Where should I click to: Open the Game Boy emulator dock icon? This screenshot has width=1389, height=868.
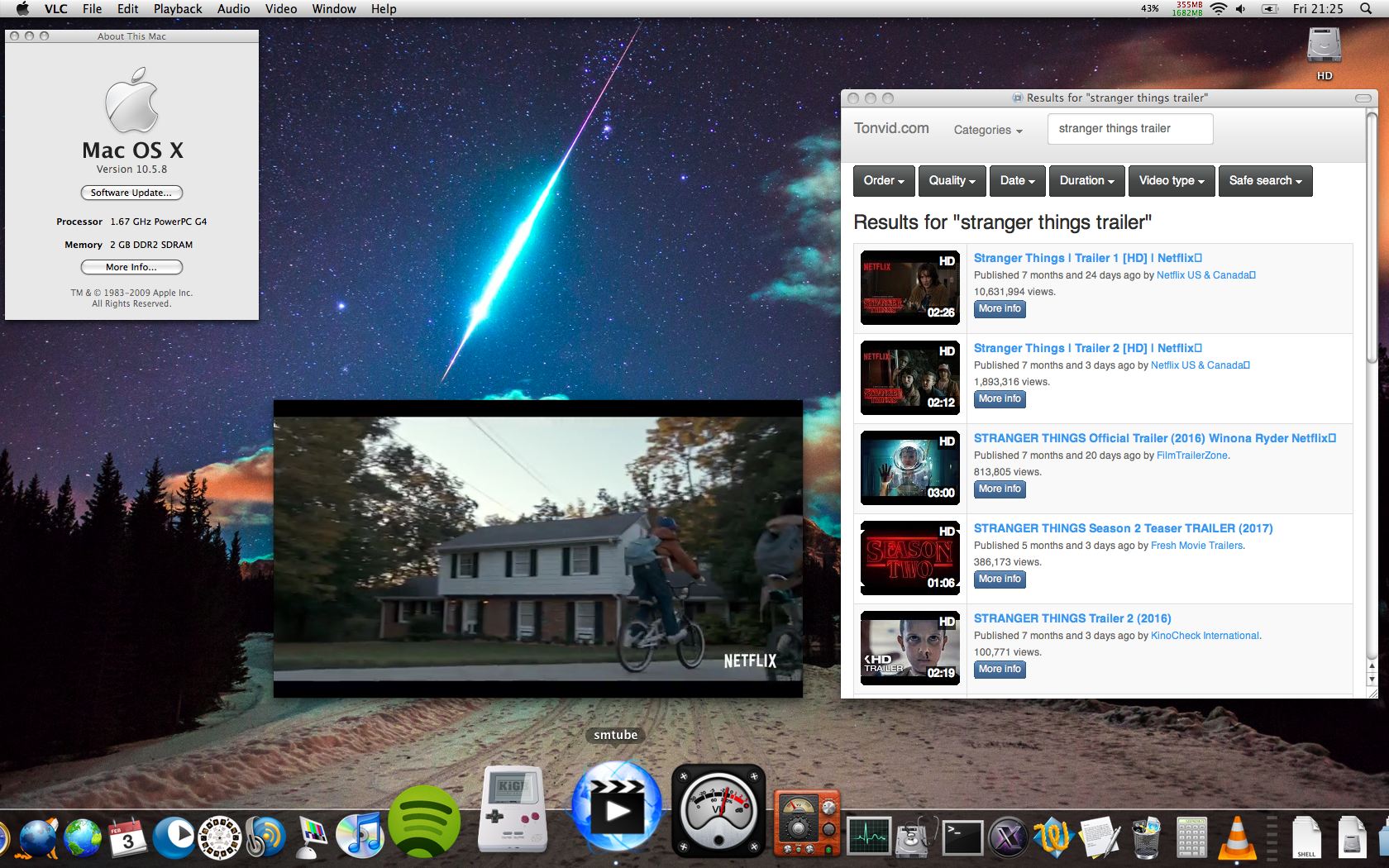513,809
